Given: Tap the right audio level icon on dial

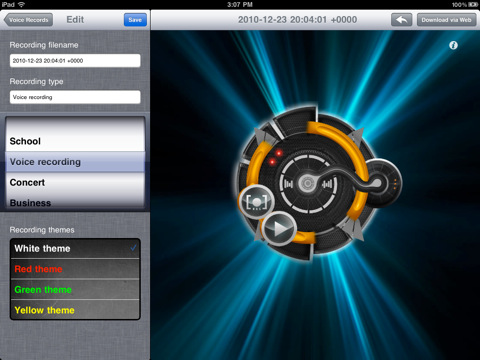Looking at the screenshot, I should (x=327, y=183).
